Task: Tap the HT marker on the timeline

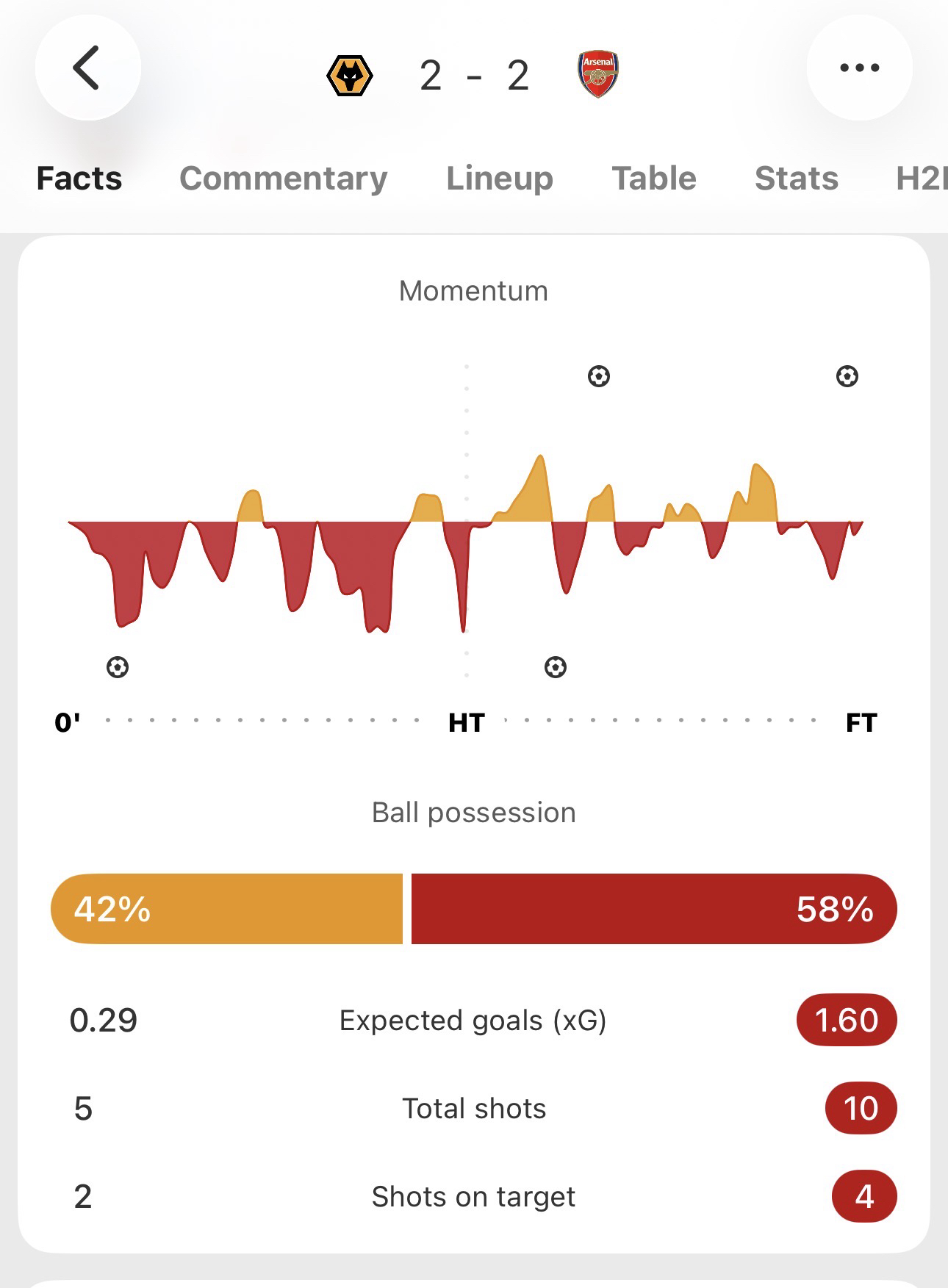Action: tap(467, 723)
